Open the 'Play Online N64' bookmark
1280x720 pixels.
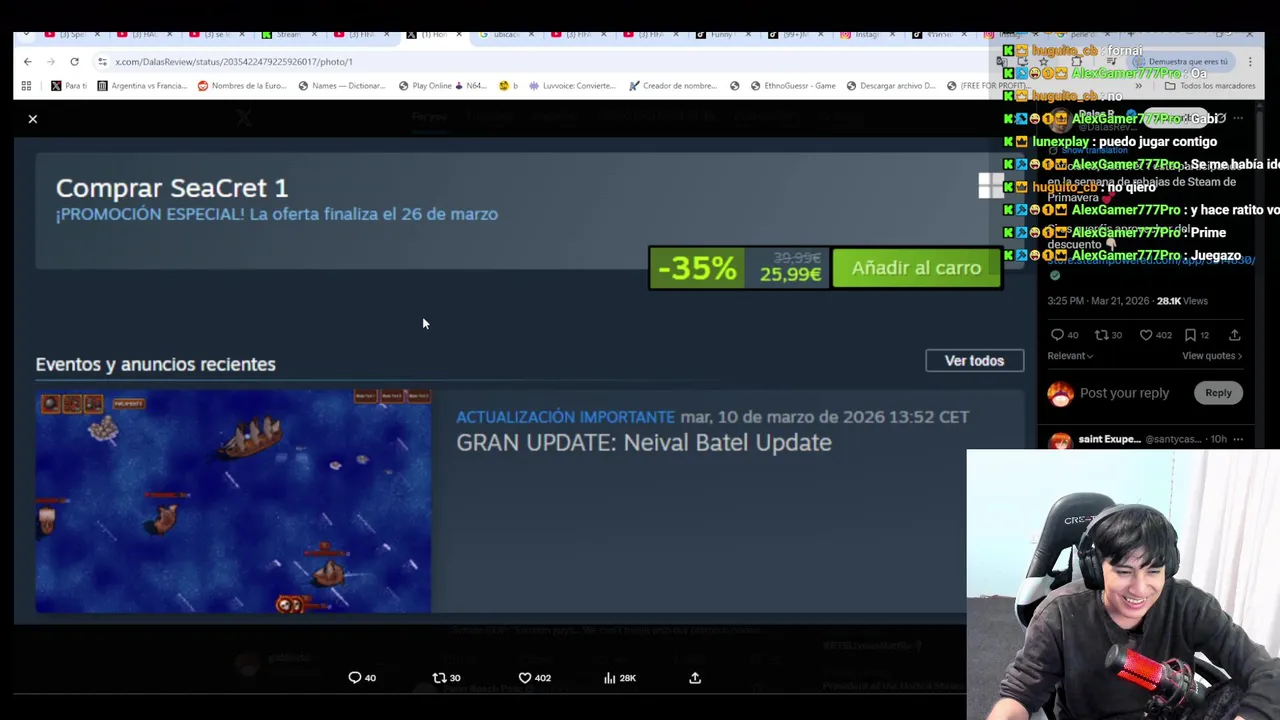pyautogui.click(x=442, y=86)
